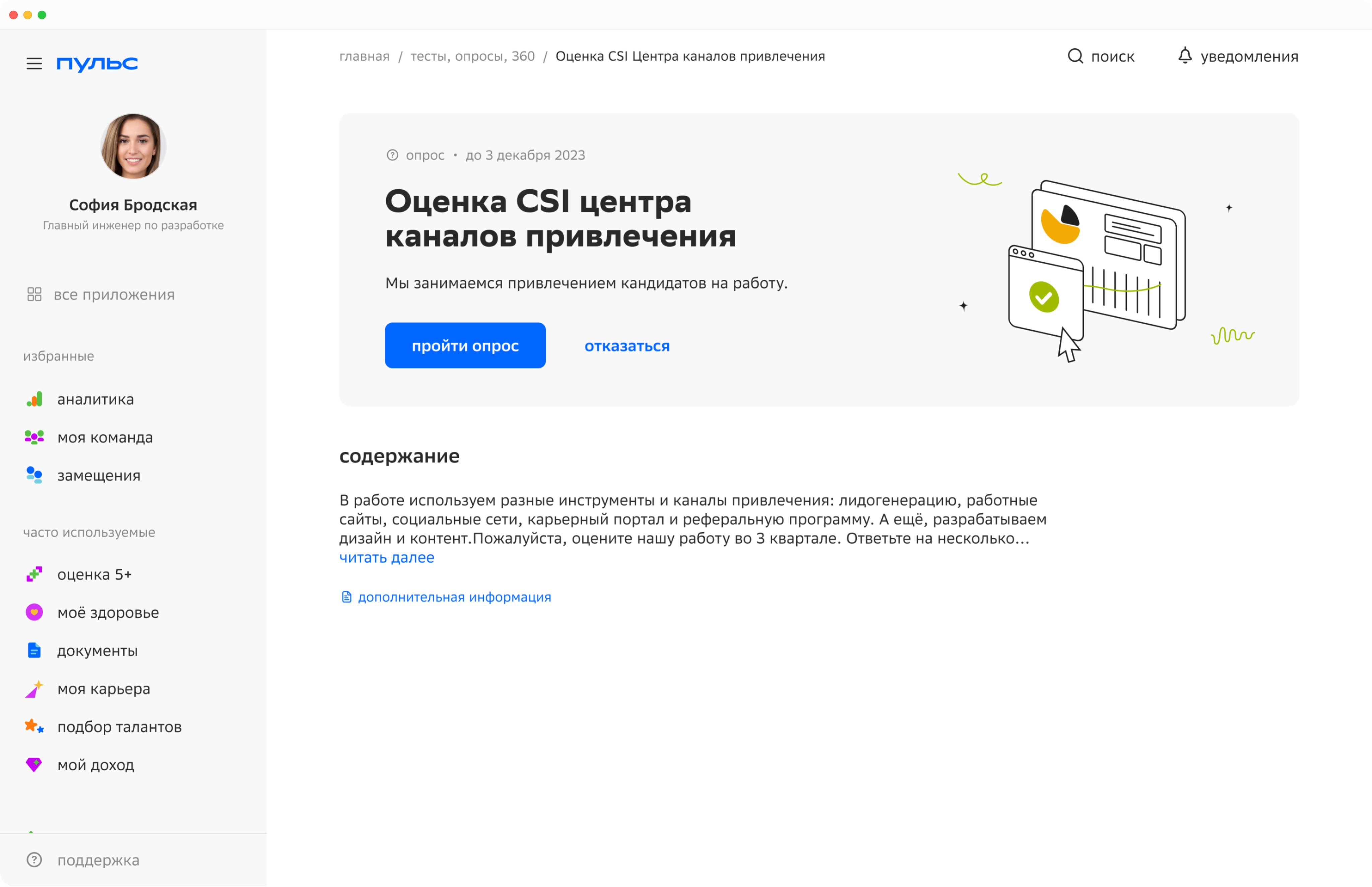Click the survey illustration image
The width and height of the screenshot is (1372, 887).
(x=1106, y=268)
